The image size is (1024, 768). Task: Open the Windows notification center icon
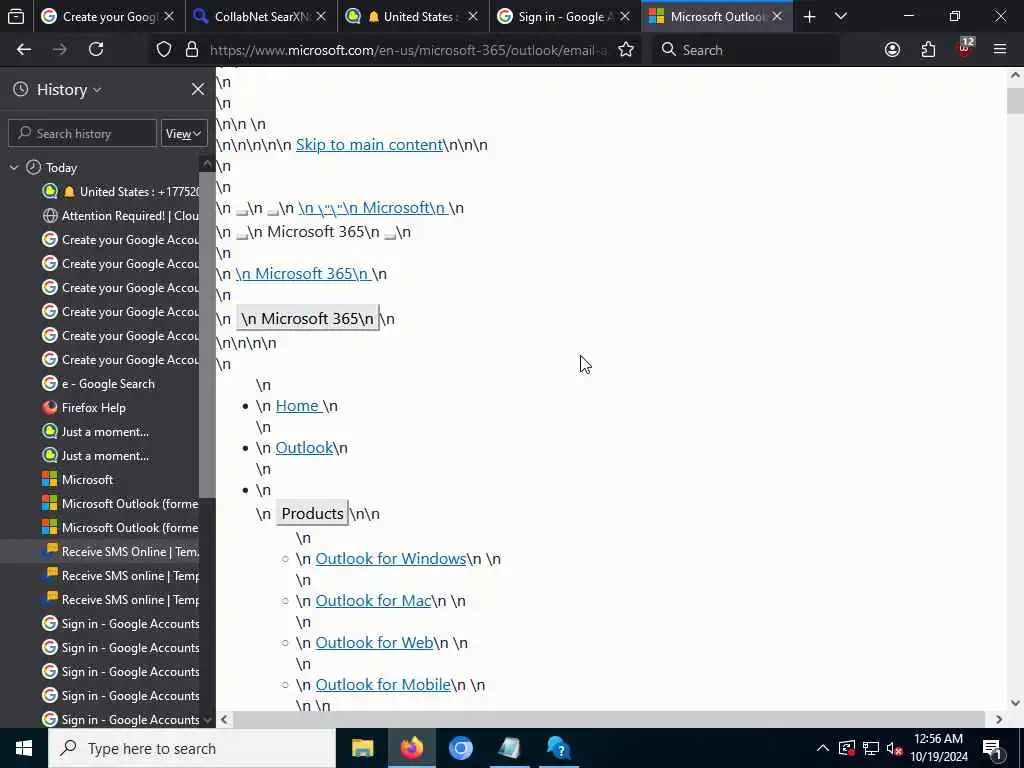click(x=992, y=748)
